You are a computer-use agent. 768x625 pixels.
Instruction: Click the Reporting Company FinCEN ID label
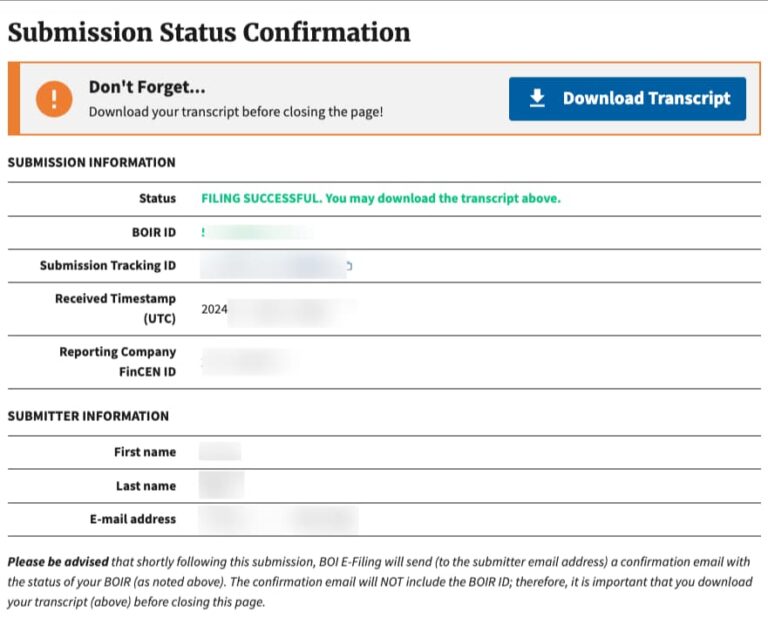coord(117,361)
